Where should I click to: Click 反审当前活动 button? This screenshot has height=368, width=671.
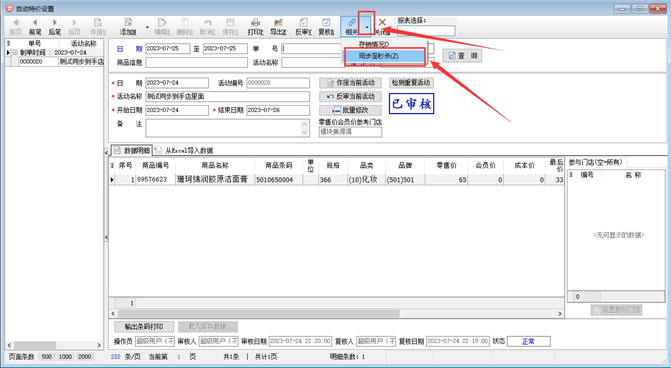pyautogui.click(x=350, y=96)
